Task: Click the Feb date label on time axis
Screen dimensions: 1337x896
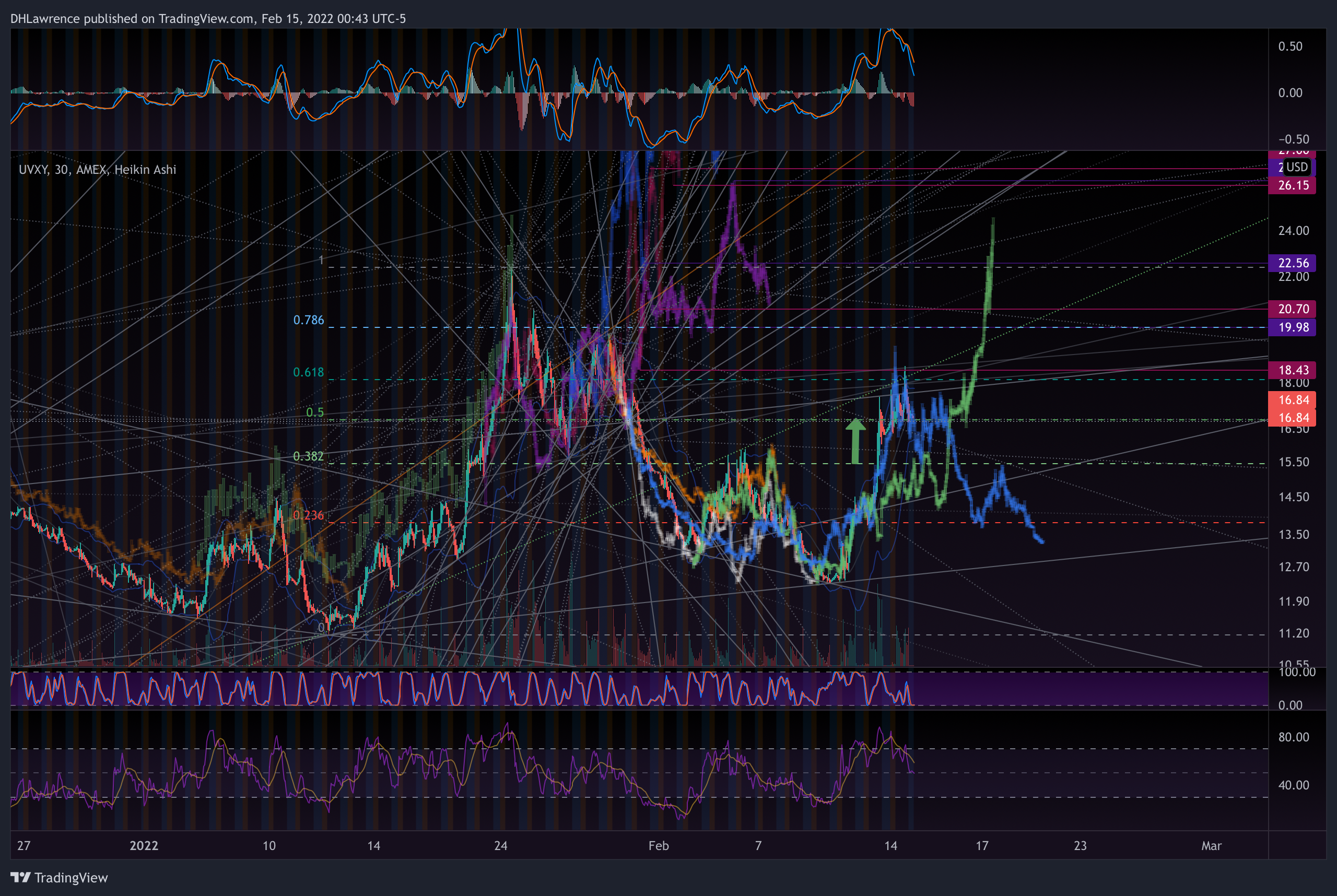Action: pos(659,846)
